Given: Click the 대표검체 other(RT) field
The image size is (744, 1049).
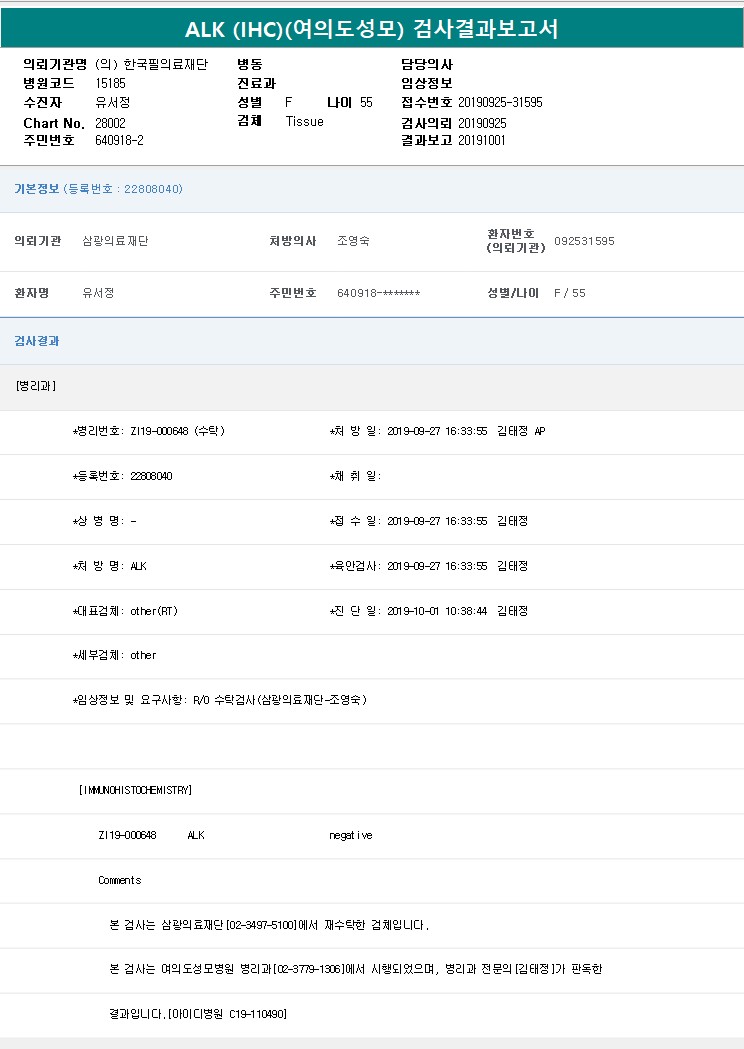Looking at the screenshot, I should 125,611.
